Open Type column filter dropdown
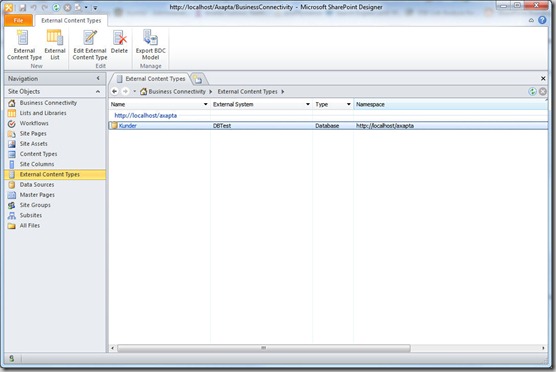This screenshot has height=372, width=556. (349, 104)
